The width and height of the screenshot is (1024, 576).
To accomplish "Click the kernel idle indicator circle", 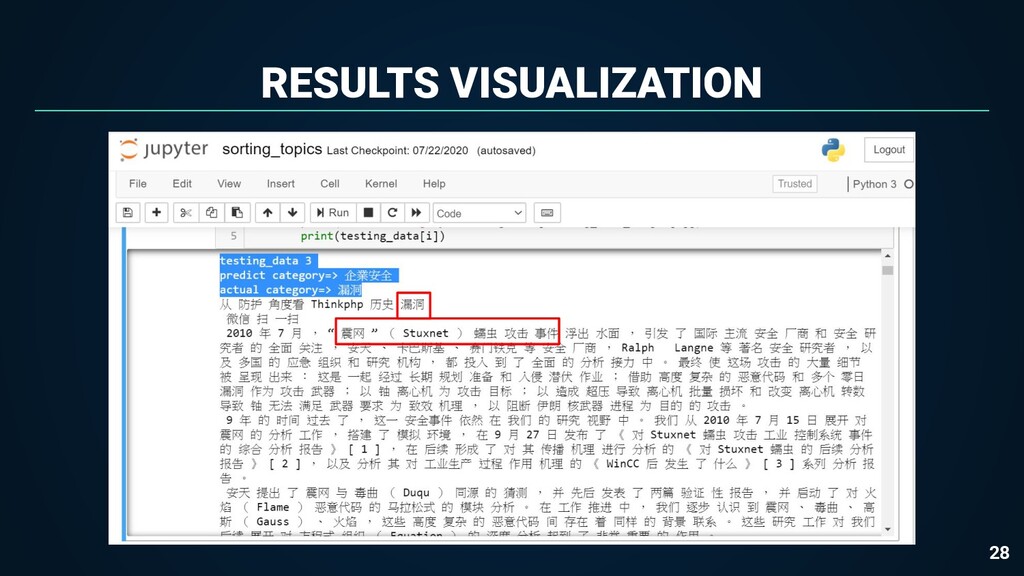I will pyautogui.click(x=908, y=184).
